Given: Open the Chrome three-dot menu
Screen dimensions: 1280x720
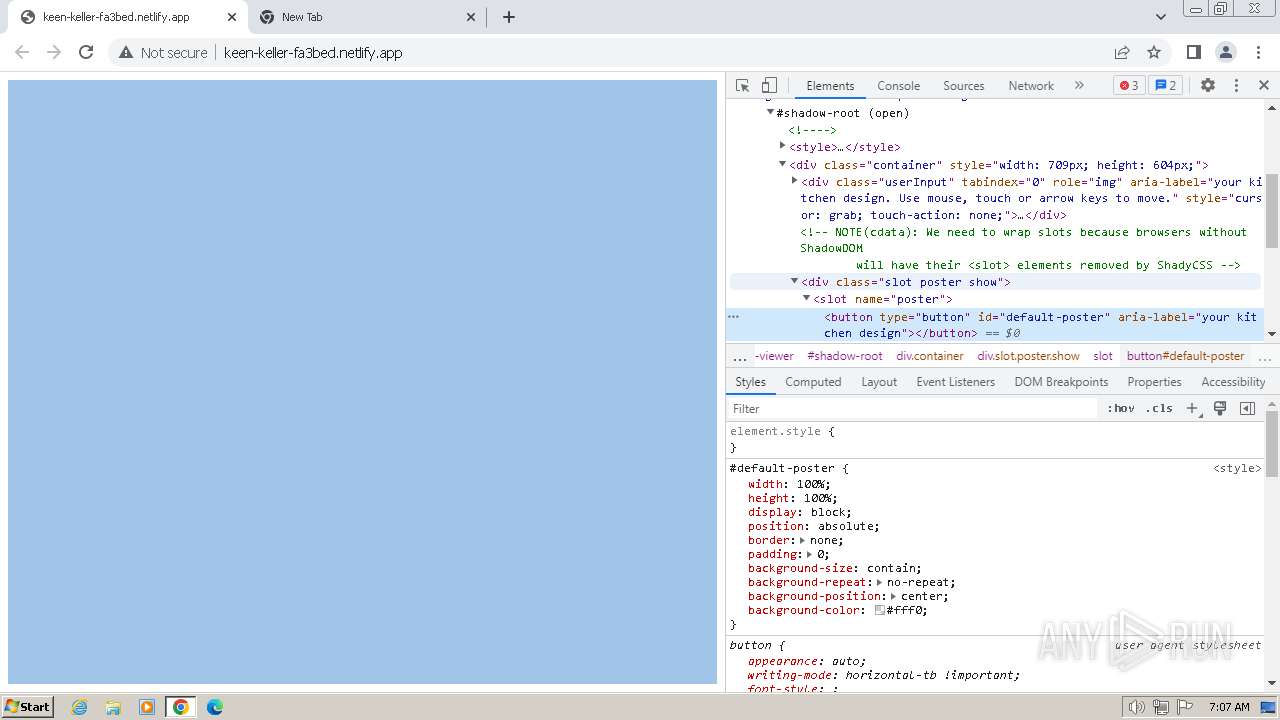Looking at the screenshot, I should 1257,52.
